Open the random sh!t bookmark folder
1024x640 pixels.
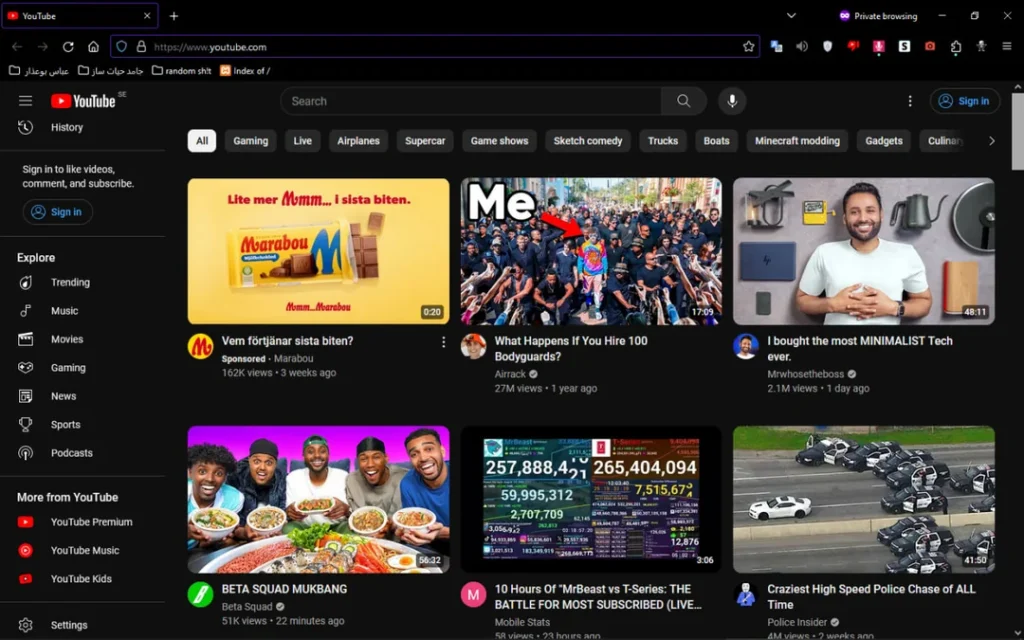[x=182, y=71]
